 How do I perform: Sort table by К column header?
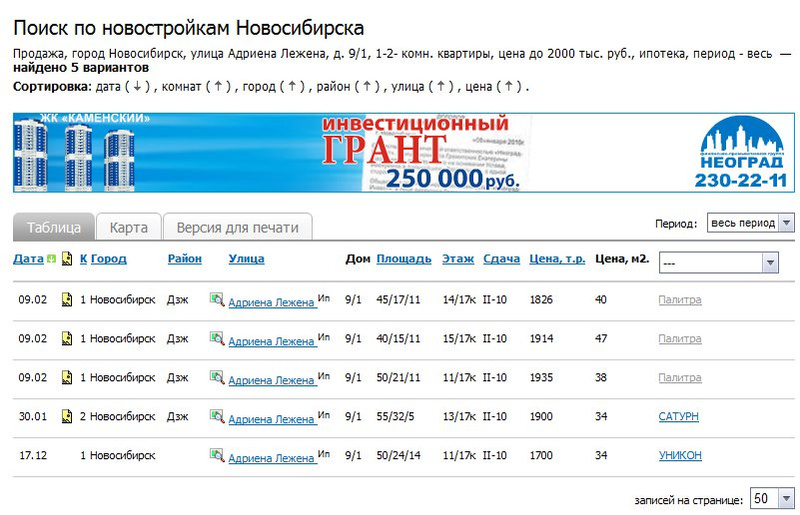84,259
